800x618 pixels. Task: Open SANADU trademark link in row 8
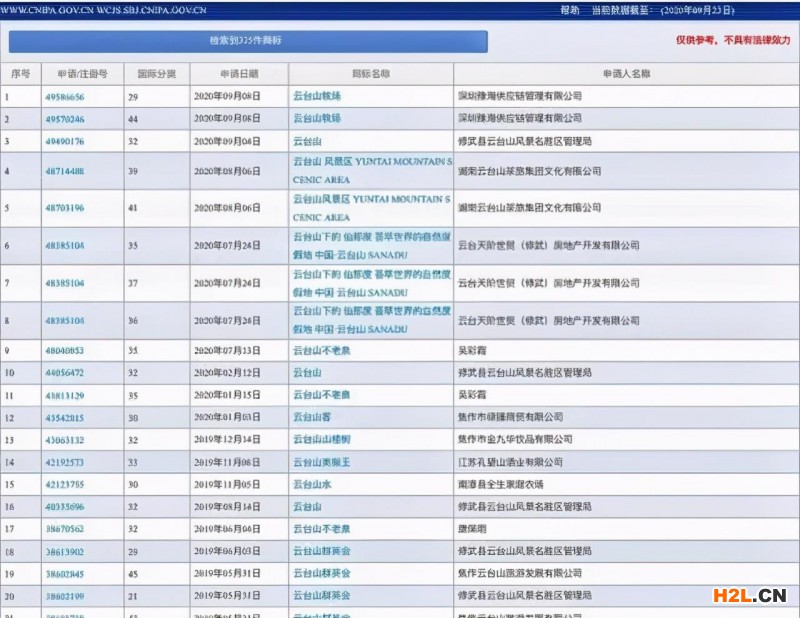pos(372,320)
